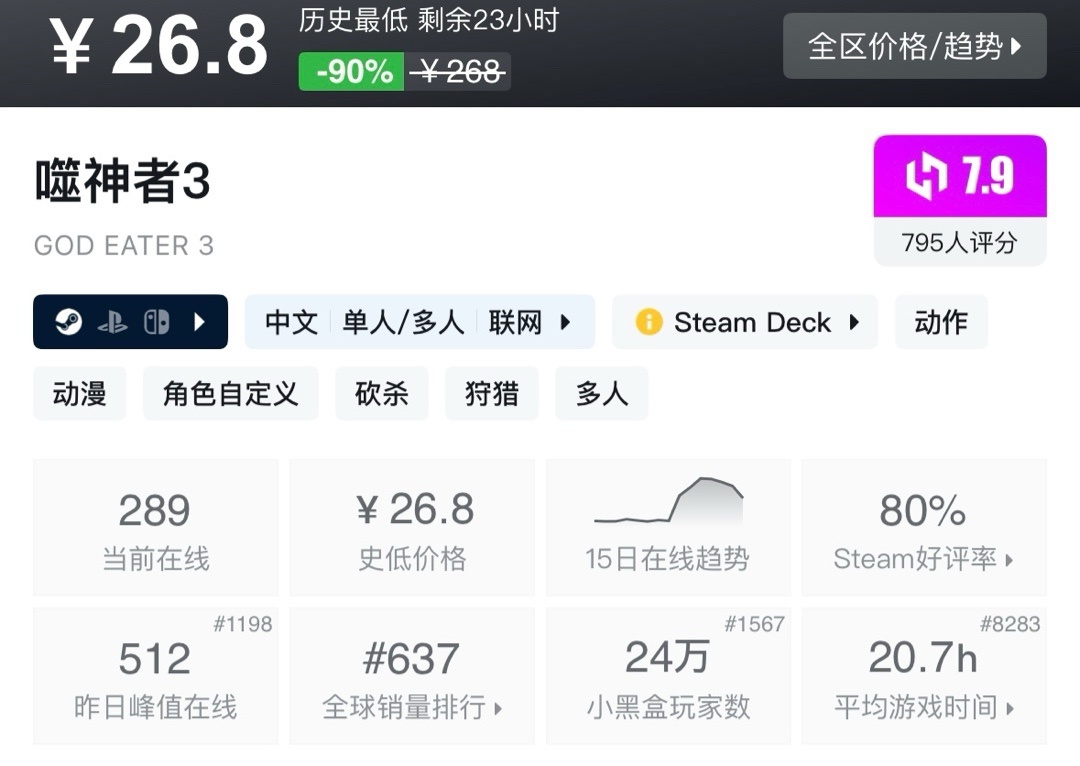The width and height of the screenshot is (1080, 766).
Task: Open the 512 昨日峰值在线 card
Action: point(156,676)
